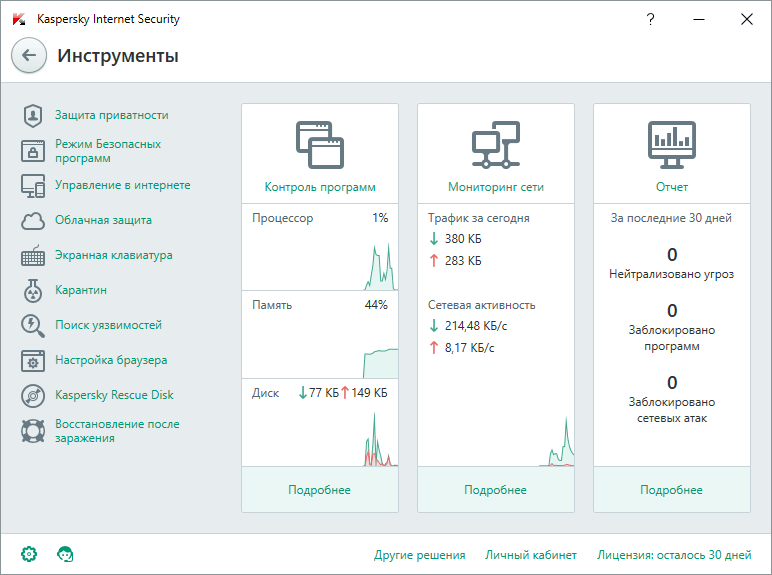This screenshot has width=772, height=575.
Task: Click the vulnerability scan magnifier icon
Action: click(33, 326)
